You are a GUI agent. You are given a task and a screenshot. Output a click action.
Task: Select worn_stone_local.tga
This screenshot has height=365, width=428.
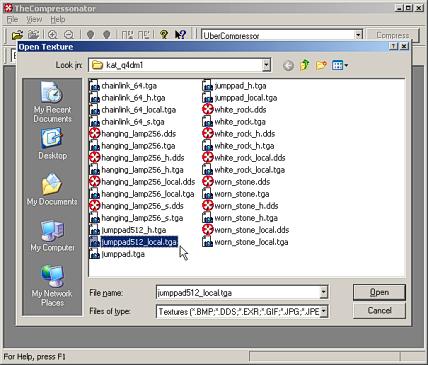[252, 242]
